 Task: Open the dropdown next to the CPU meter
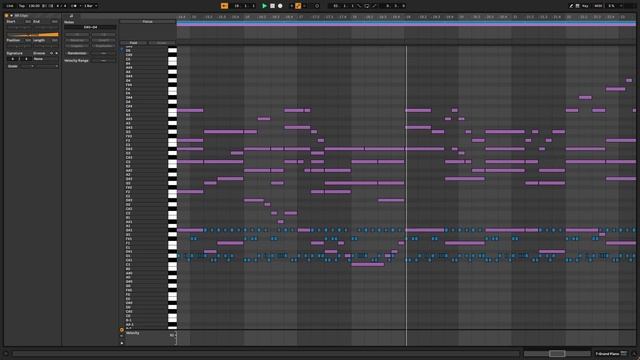pyautogui.click(x=621, y=6)
